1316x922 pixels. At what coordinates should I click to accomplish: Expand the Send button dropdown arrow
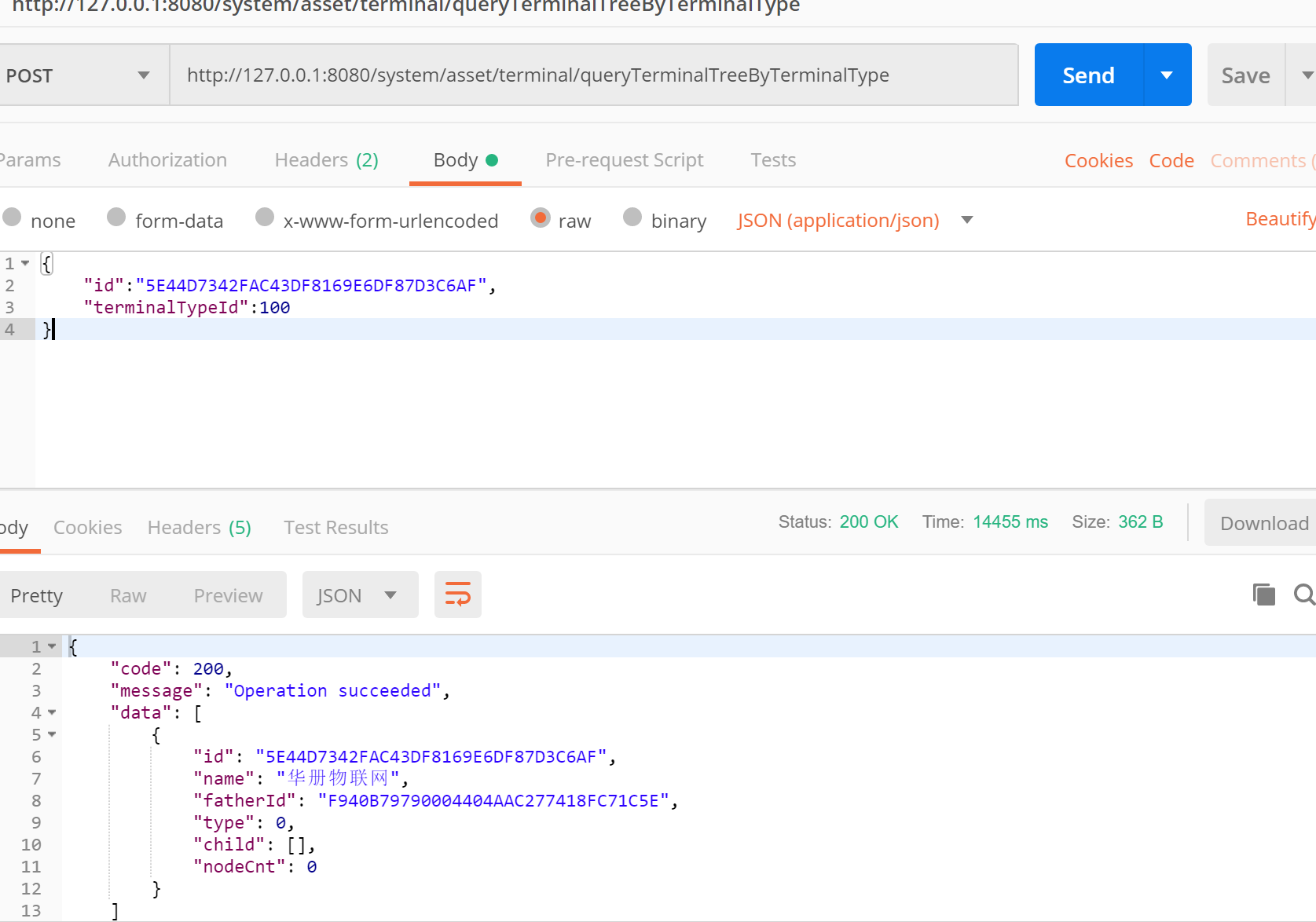(1167, 75)
